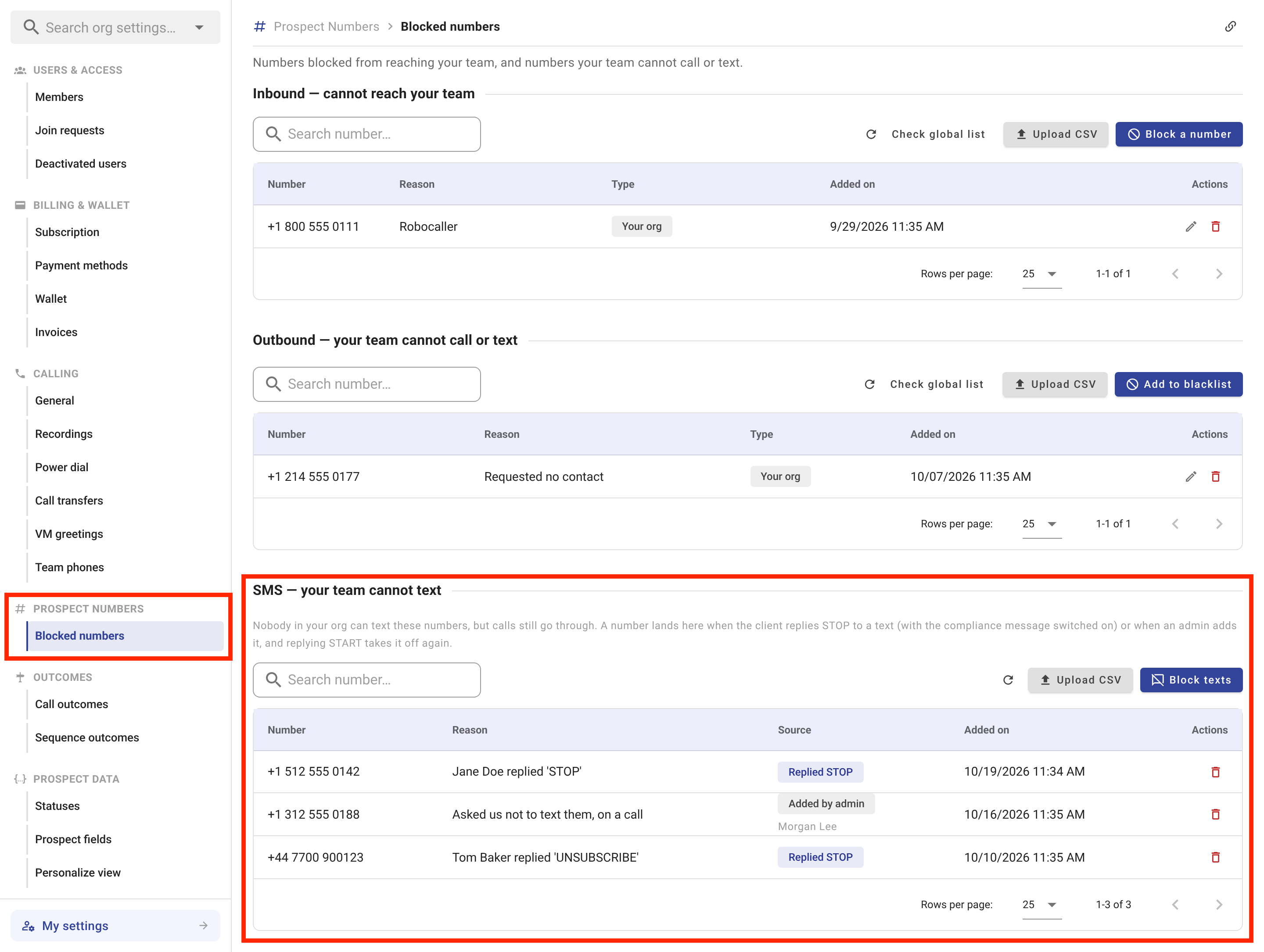Go to previous page in Inbound table
The width and height of the screenshot is (1264, 952).
(1175, 274)
